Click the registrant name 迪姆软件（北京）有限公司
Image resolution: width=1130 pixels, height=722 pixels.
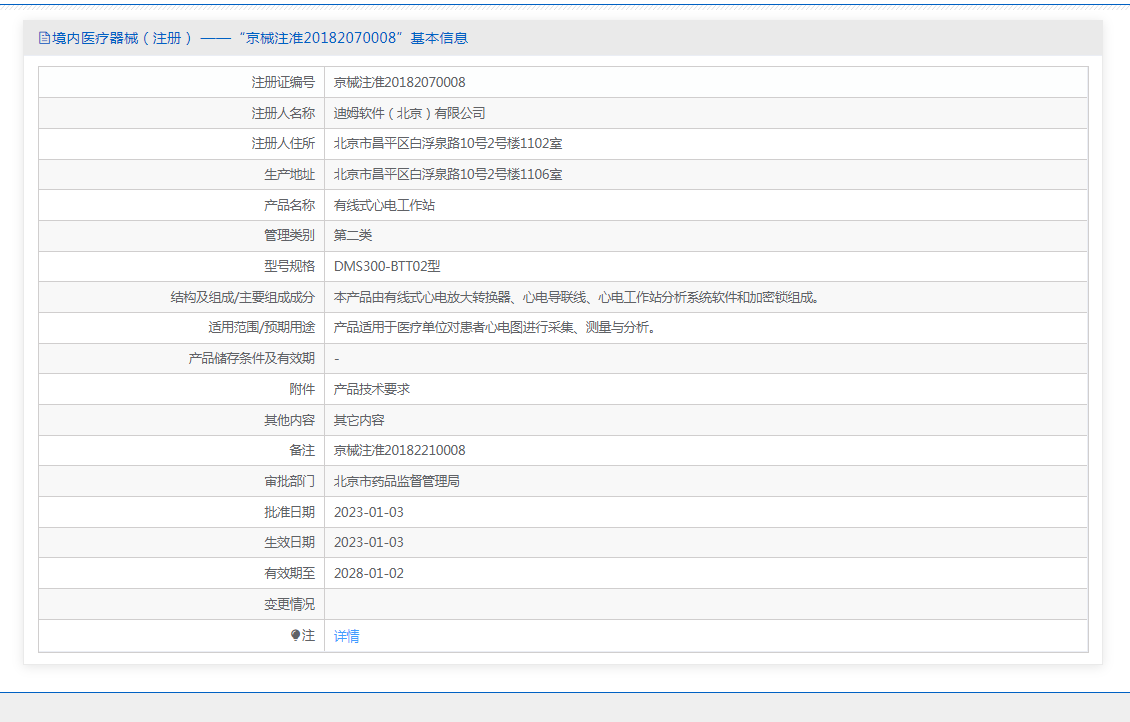click(x=409, y=113)
